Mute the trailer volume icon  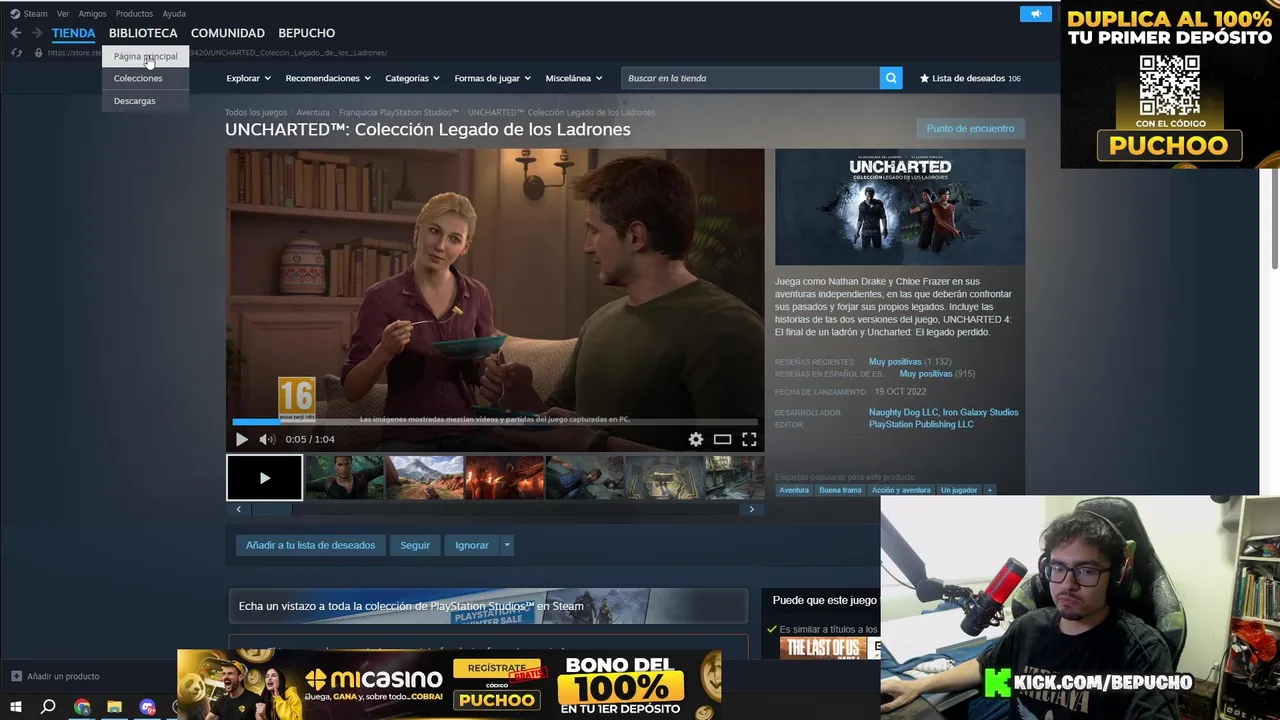[267, 439]
